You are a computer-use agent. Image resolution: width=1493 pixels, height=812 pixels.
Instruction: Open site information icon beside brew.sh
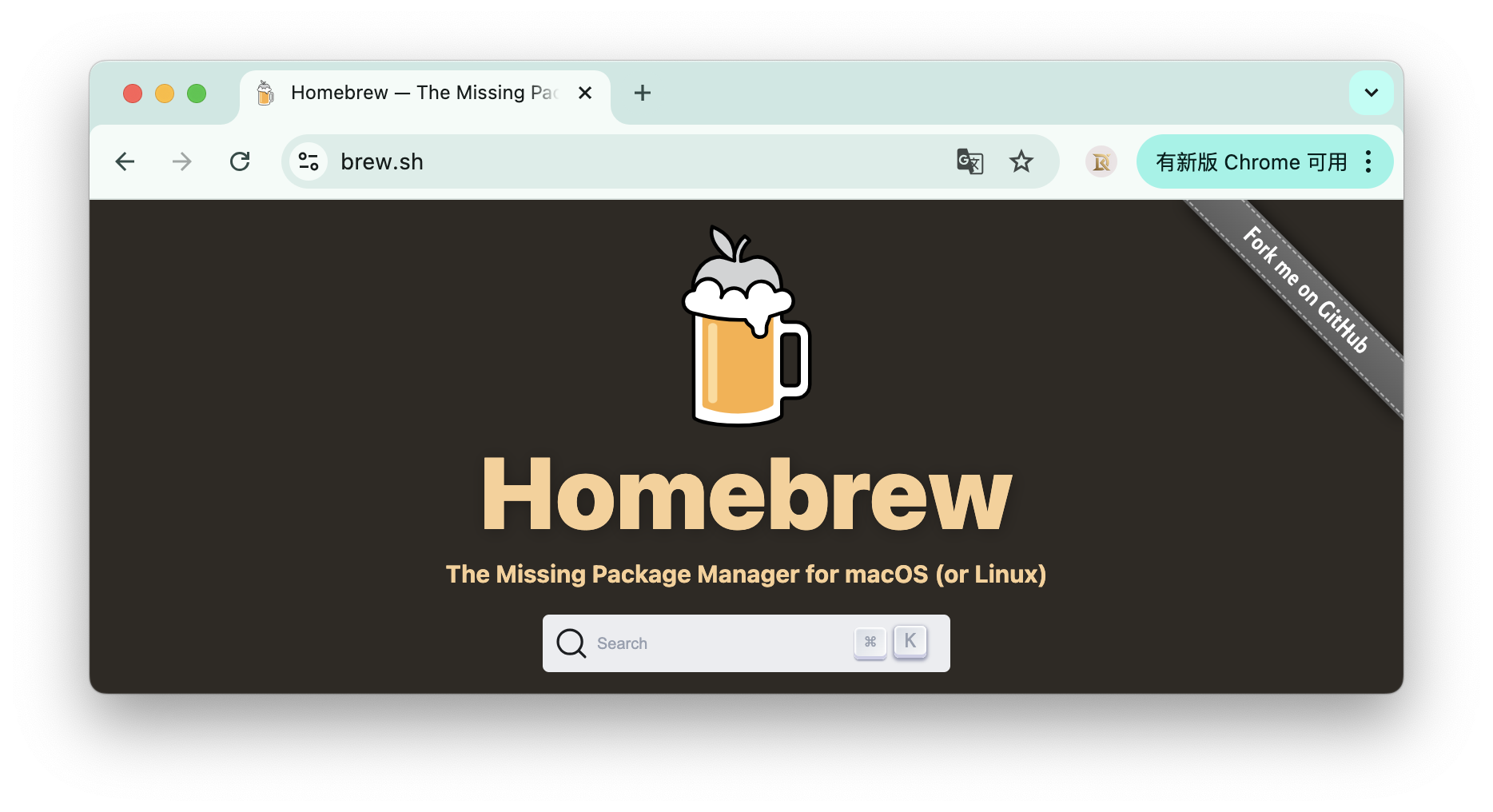(x=309, y=162)
